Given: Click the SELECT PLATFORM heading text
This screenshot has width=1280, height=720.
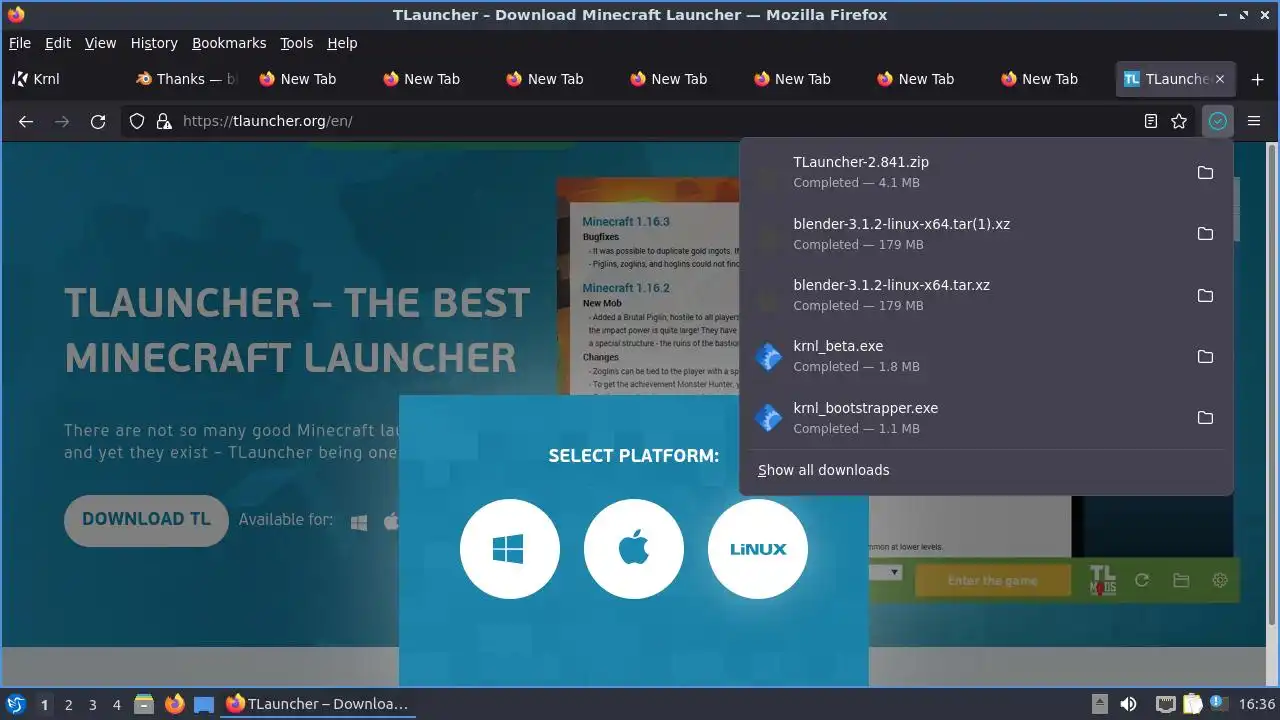Looking at the screenshot, I should point(634,456).
